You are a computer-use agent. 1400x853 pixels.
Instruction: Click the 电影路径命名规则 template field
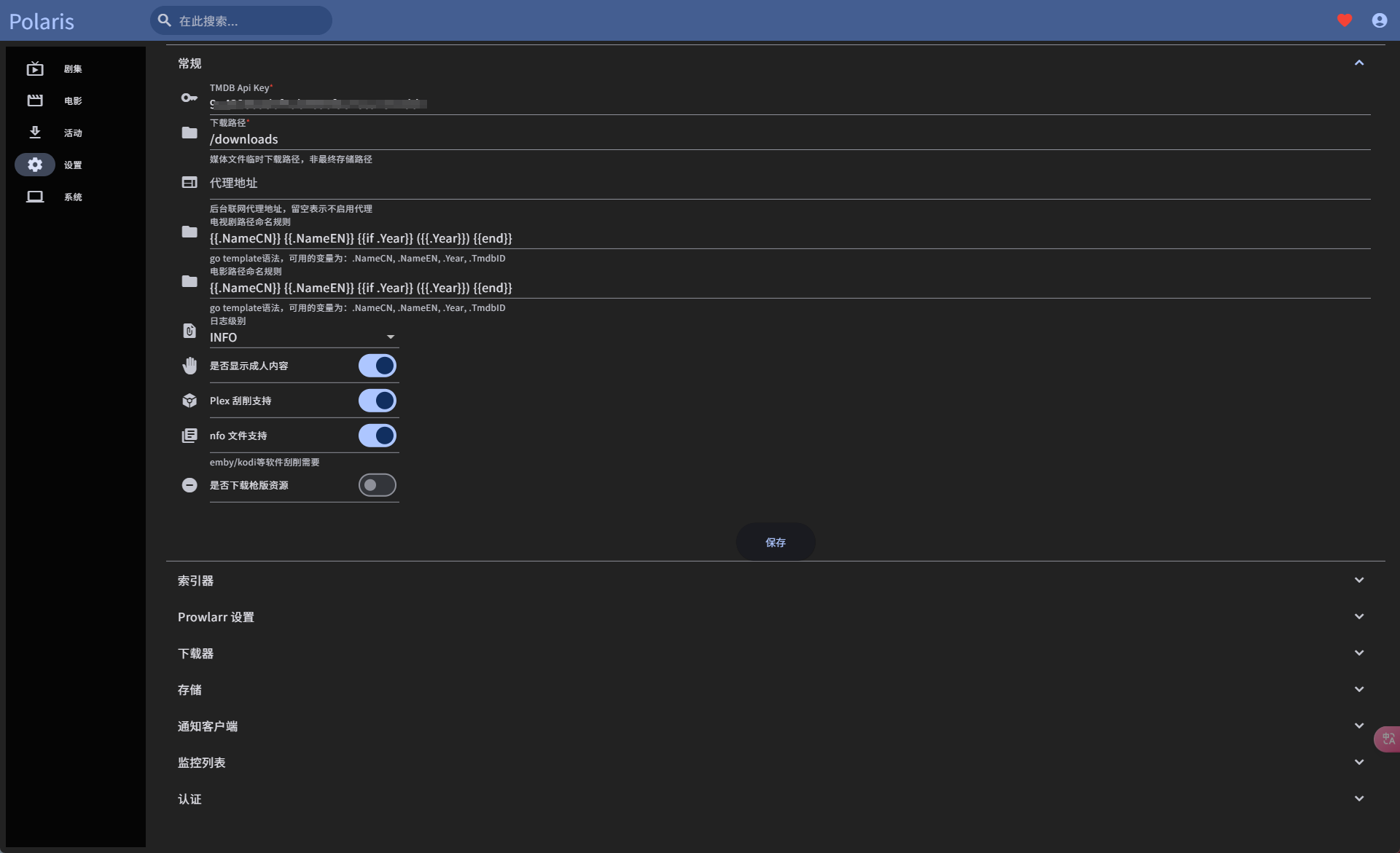tap(790, 282)
